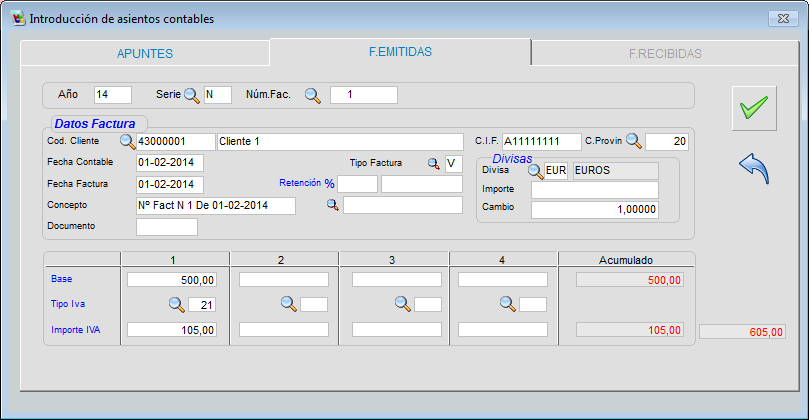Image resolution: width=809 pixels, height=420 pixels.
Task: Click C.Provin lookup magnifier icon
Action: [633, 141]
